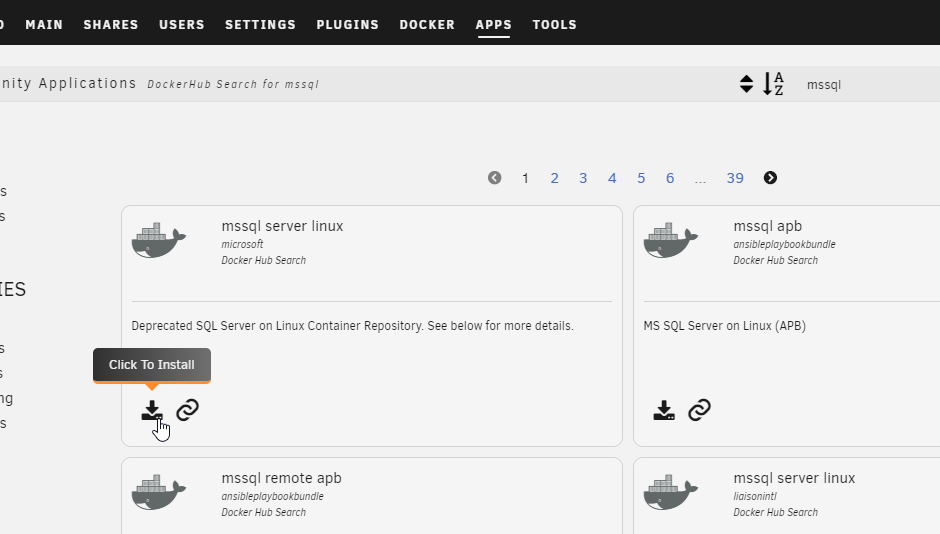Click microsoft author name on first card
The image size is (940, 534).
pyautogui.click(x=242, y=244)
